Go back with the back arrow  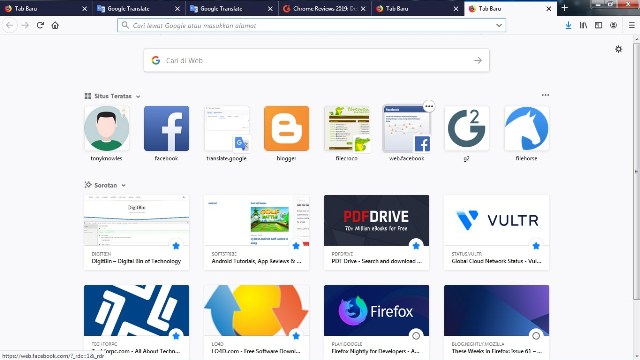9,25
